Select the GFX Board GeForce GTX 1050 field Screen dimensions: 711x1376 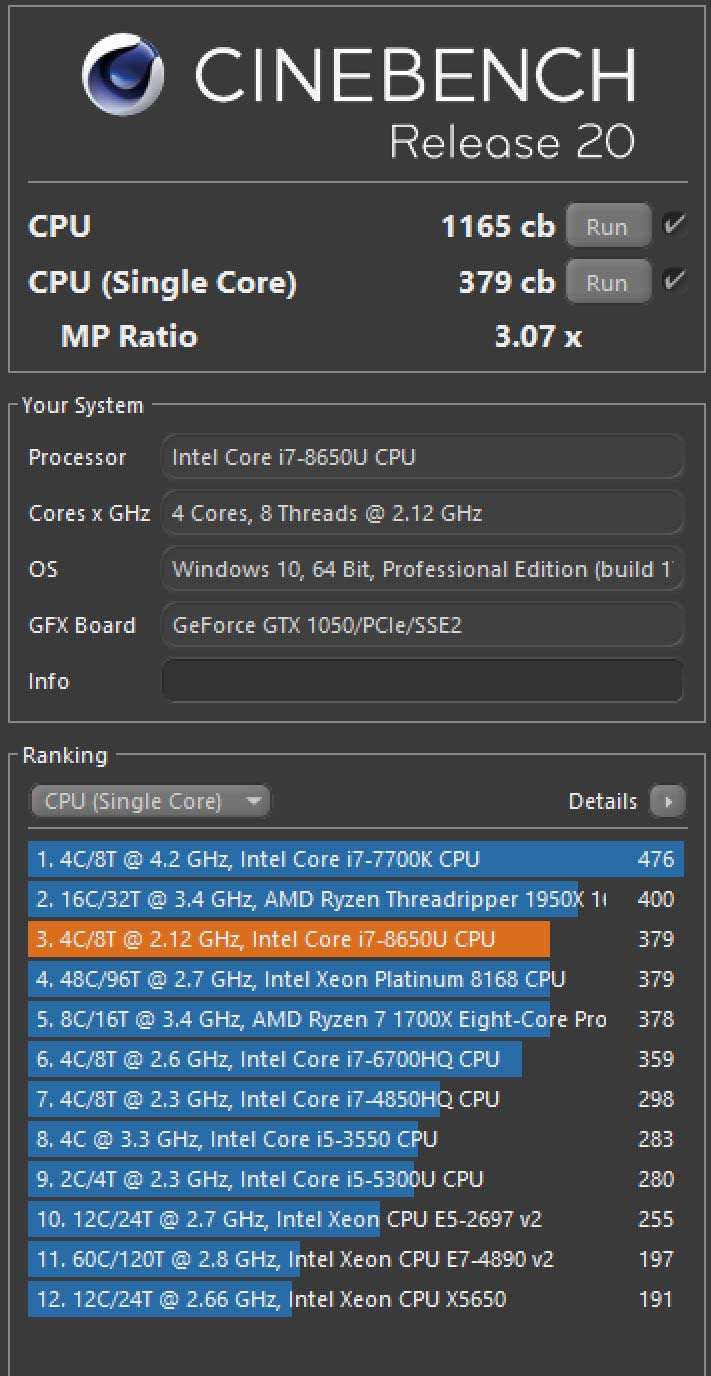[423, 625]
